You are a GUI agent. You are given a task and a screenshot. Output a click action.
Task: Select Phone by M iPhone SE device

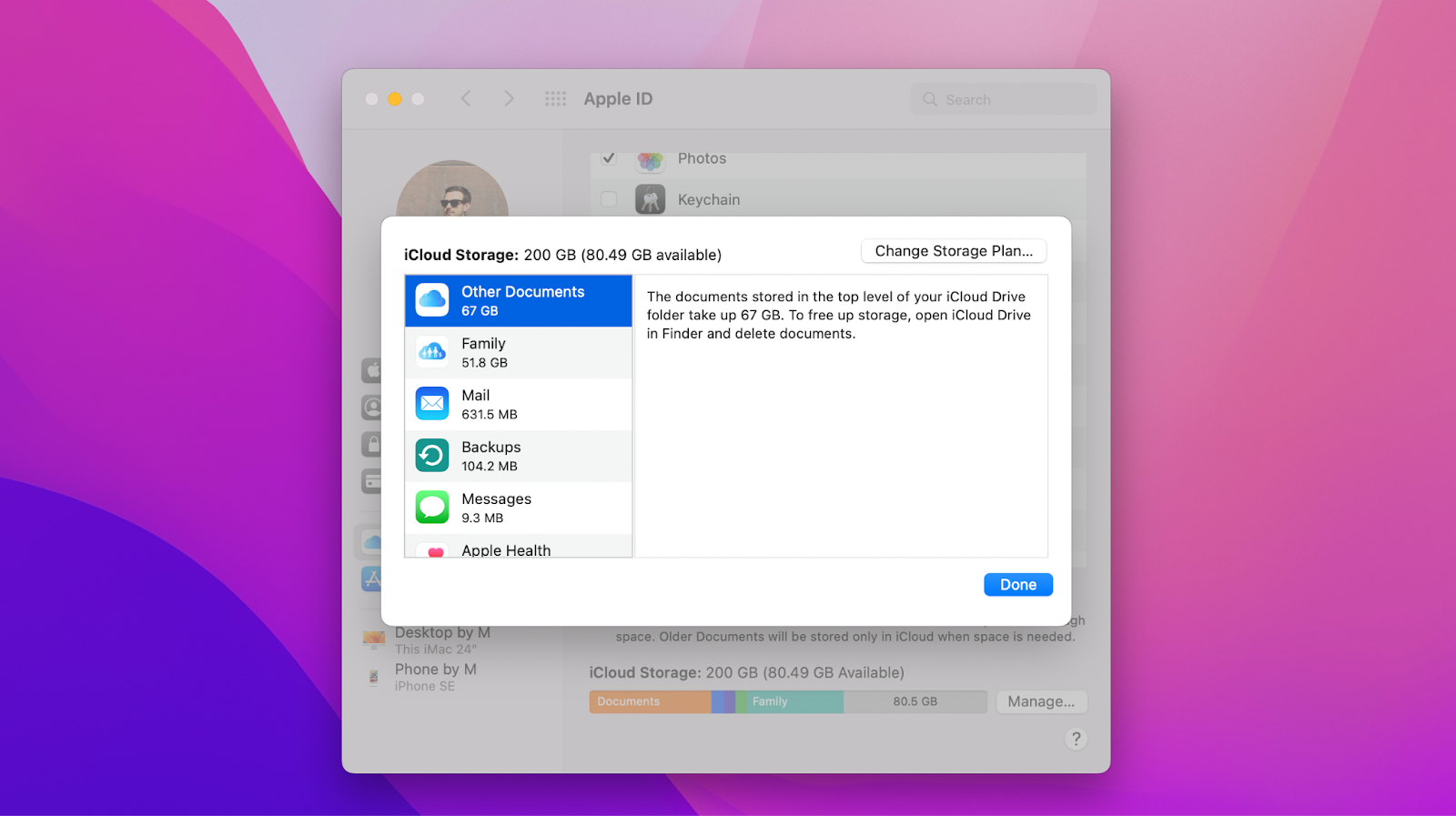[x=435, y=677]
